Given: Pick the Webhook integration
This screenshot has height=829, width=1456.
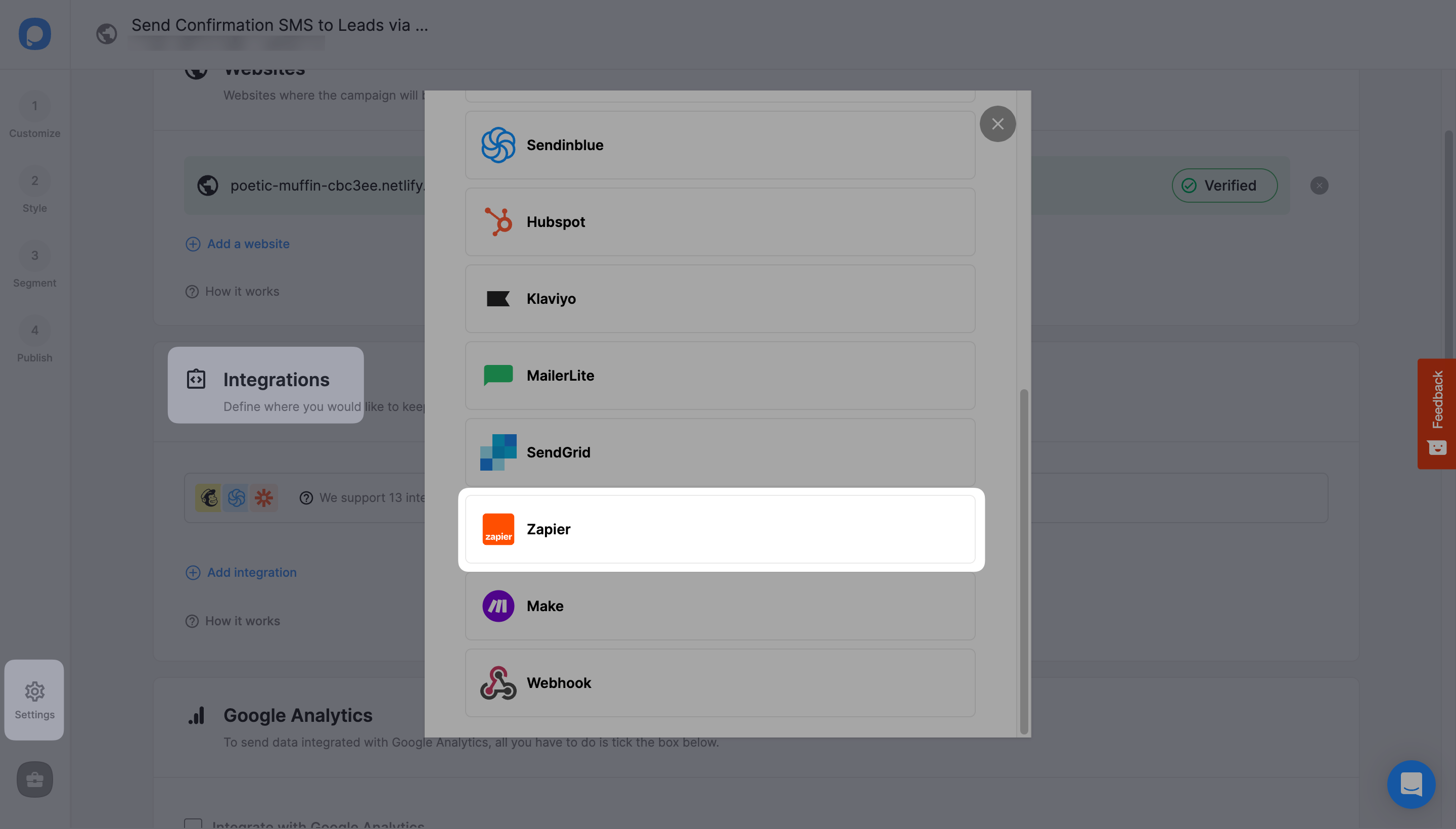Looking at the screenshot, I should click(719, 683).
